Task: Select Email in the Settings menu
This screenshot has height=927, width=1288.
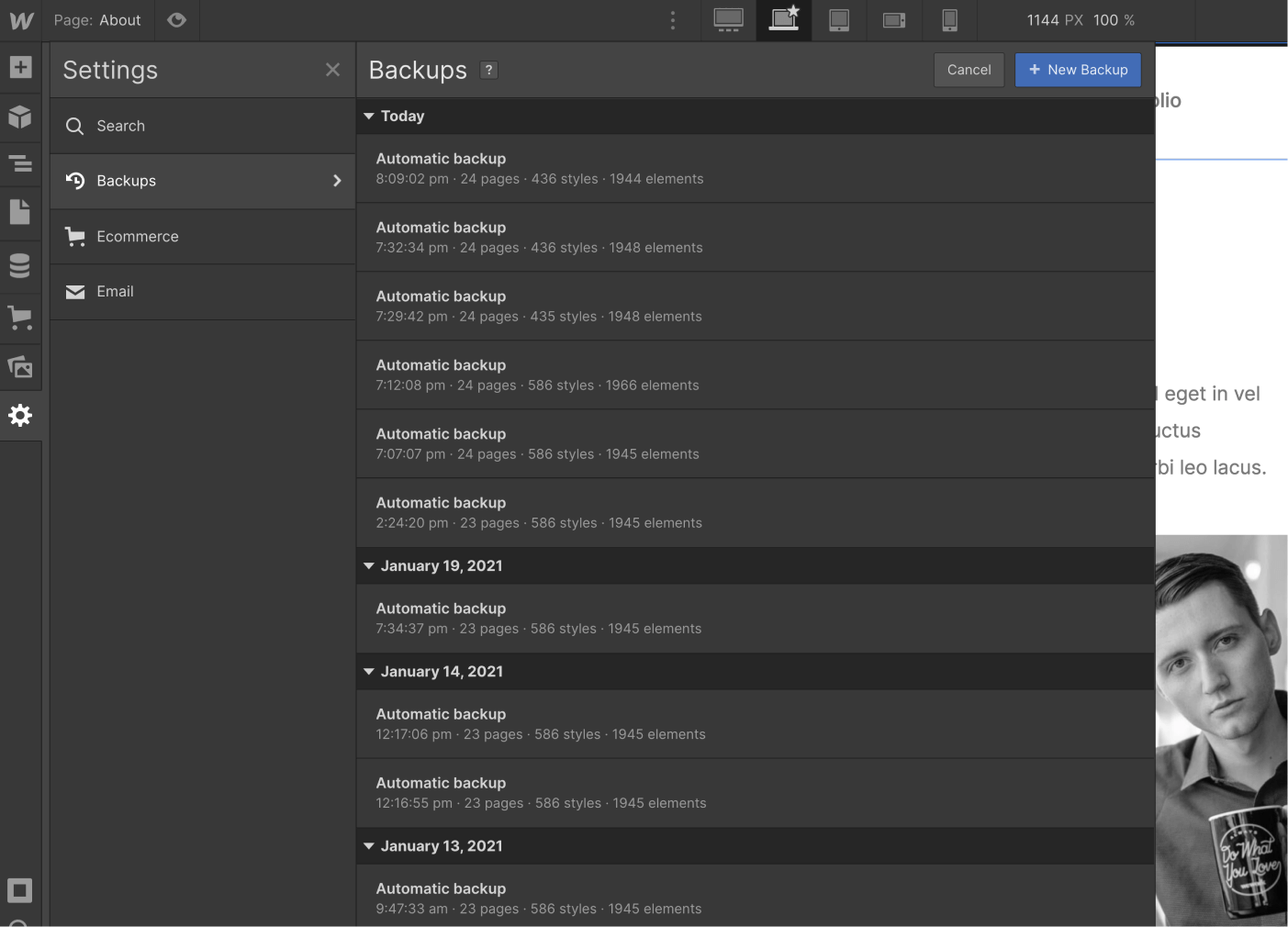Action: click(x=114, y=291)
